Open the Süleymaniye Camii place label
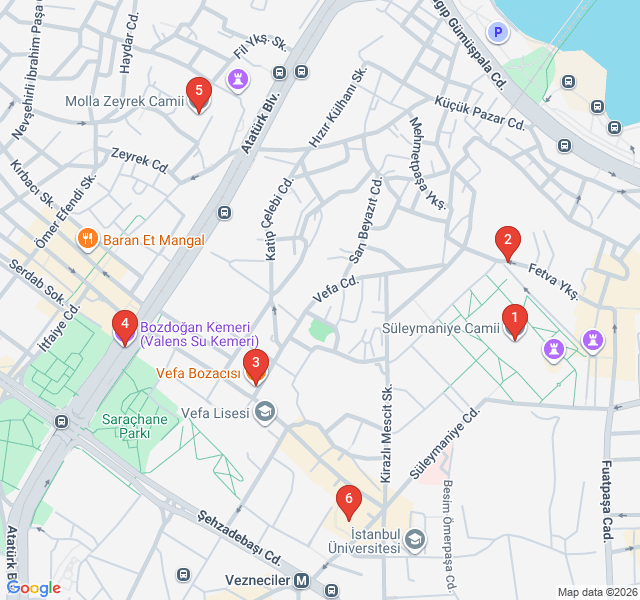 click(441, 328)
